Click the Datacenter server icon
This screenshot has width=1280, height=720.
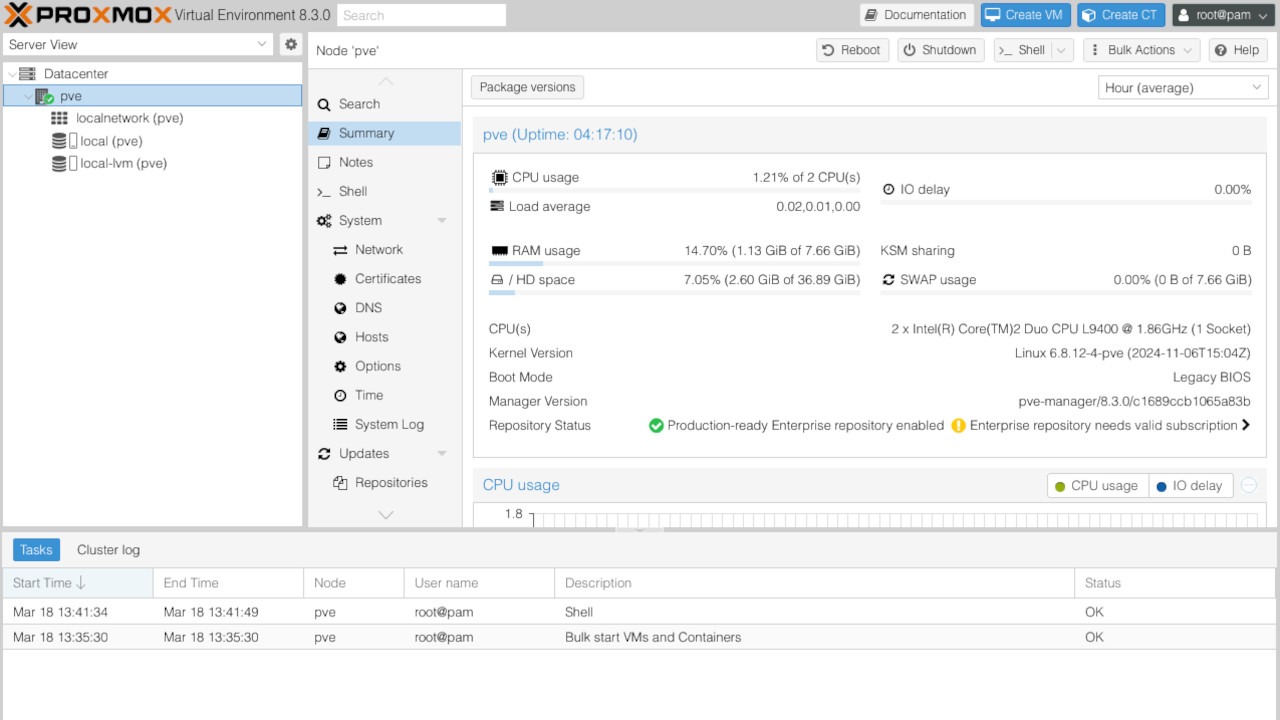[27, 74]
